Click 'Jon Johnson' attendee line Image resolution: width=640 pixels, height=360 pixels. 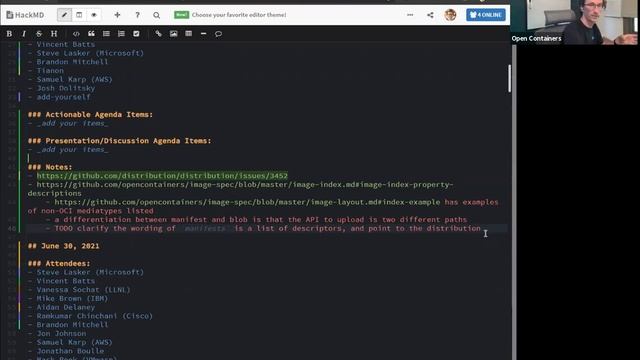61,333
